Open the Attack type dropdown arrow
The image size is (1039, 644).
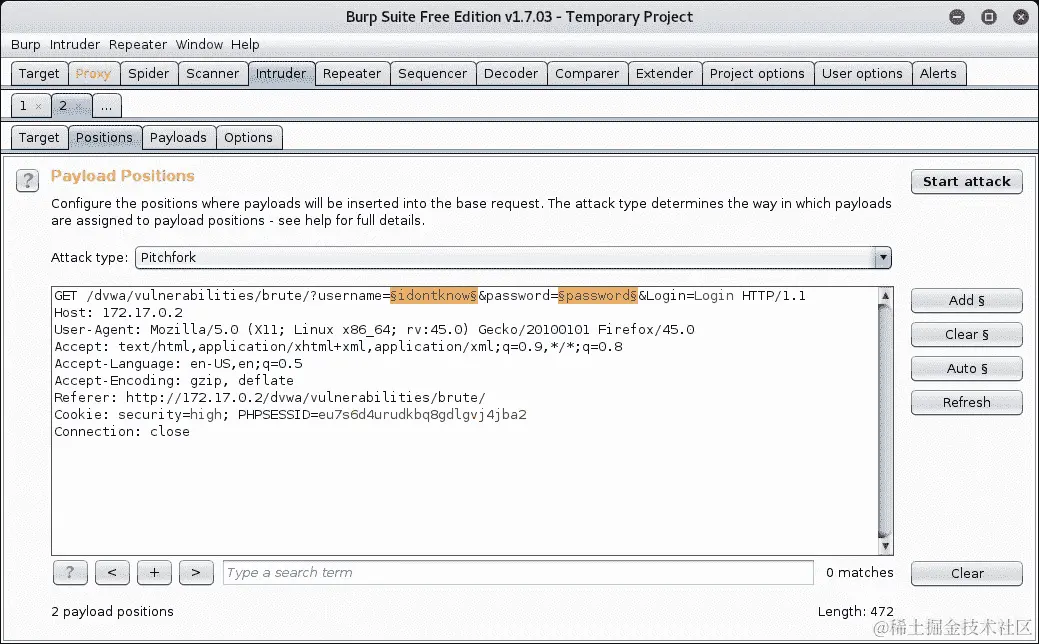pyautogui.click(x=883, y=258)
